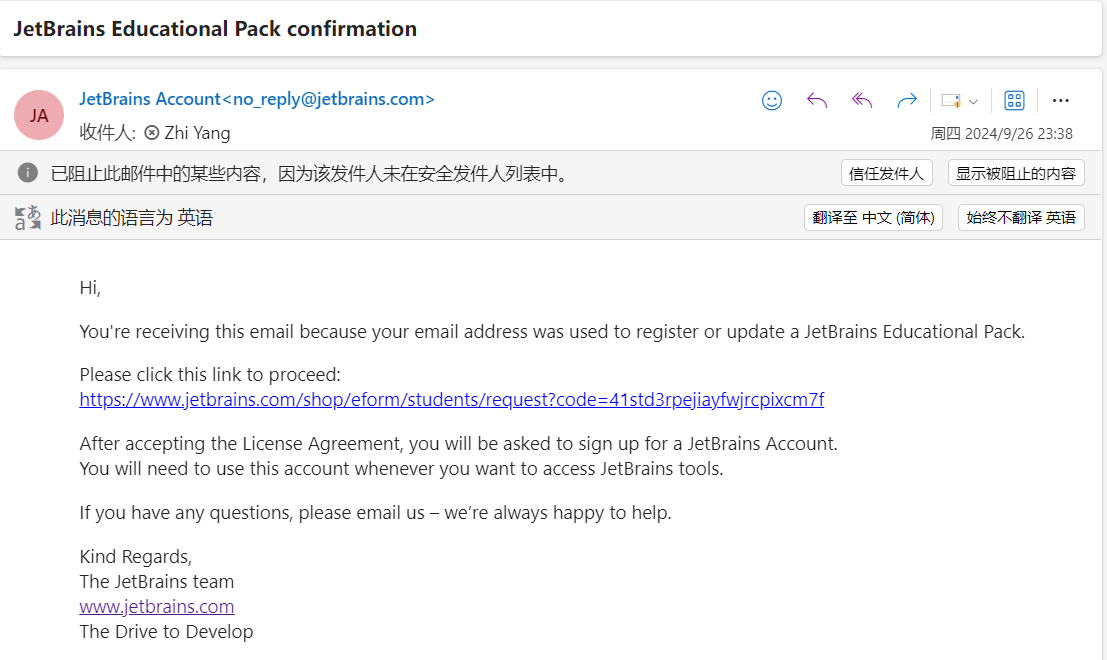The width and height of the screenshot is (1107, 660).
Task: Open the three-dot more actions menu
Action: pyautogui.click(x=1060, y=100)
